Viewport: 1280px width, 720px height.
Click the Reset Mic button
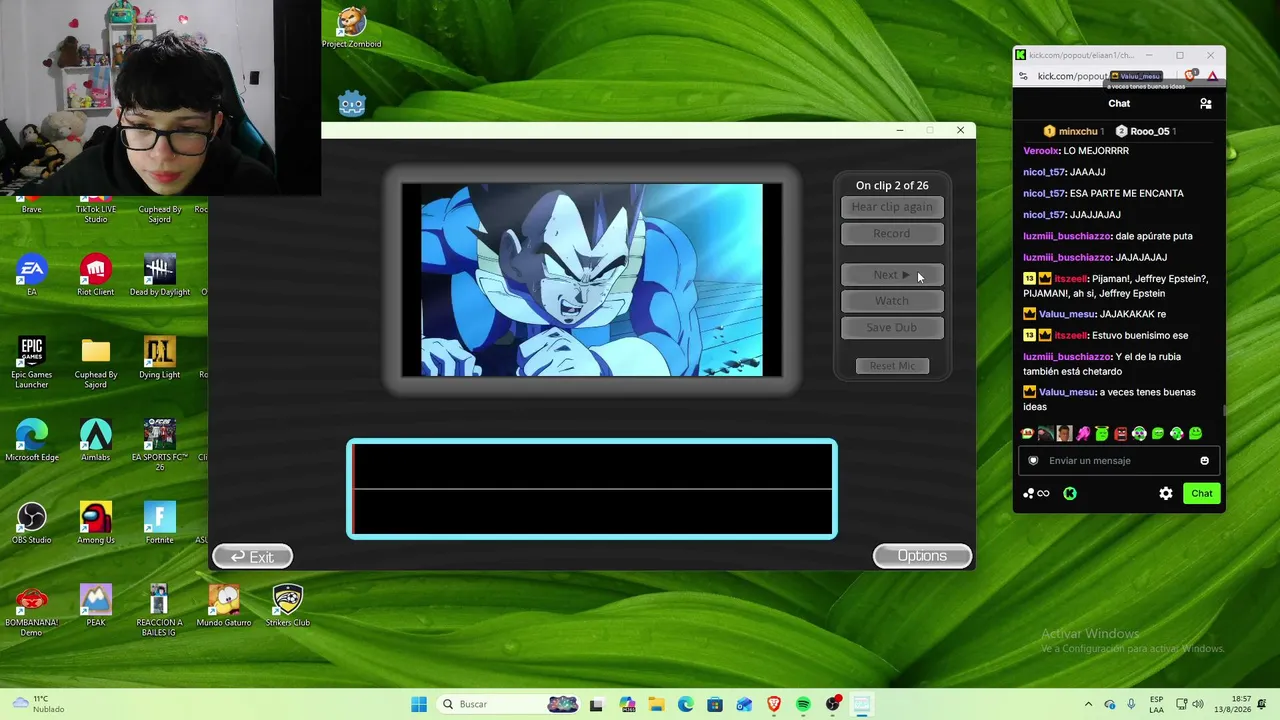(x=892, y=366)
